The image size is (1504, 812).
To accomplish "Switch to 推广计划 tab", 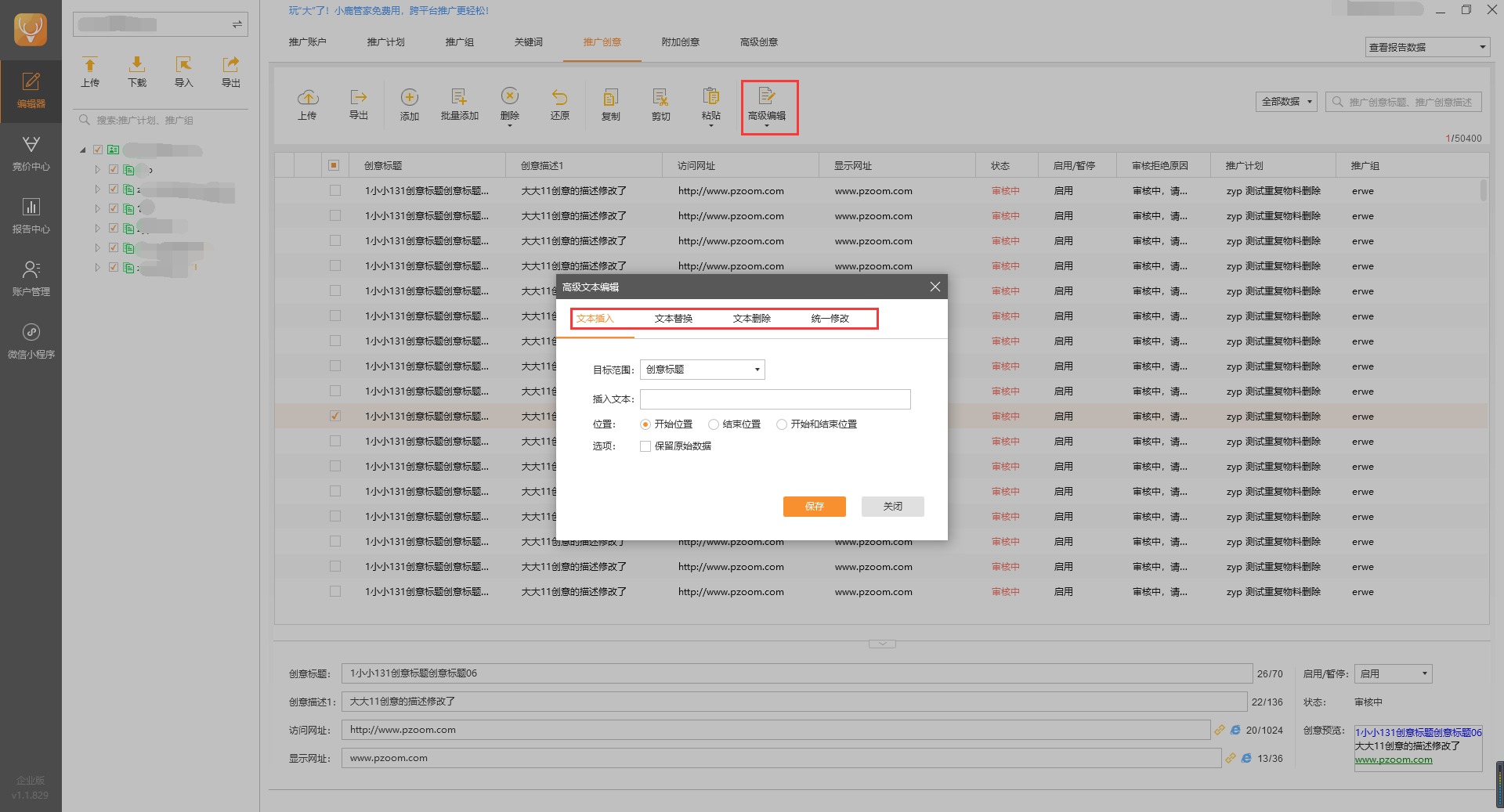I will tap(386, 42).
